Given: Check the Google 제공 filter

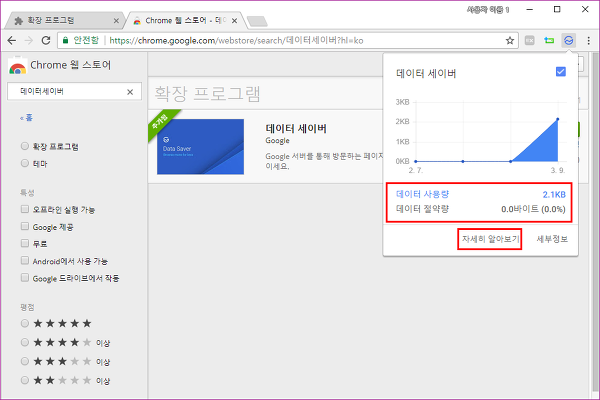Looking at the screenshot, I should coord(25,226).
